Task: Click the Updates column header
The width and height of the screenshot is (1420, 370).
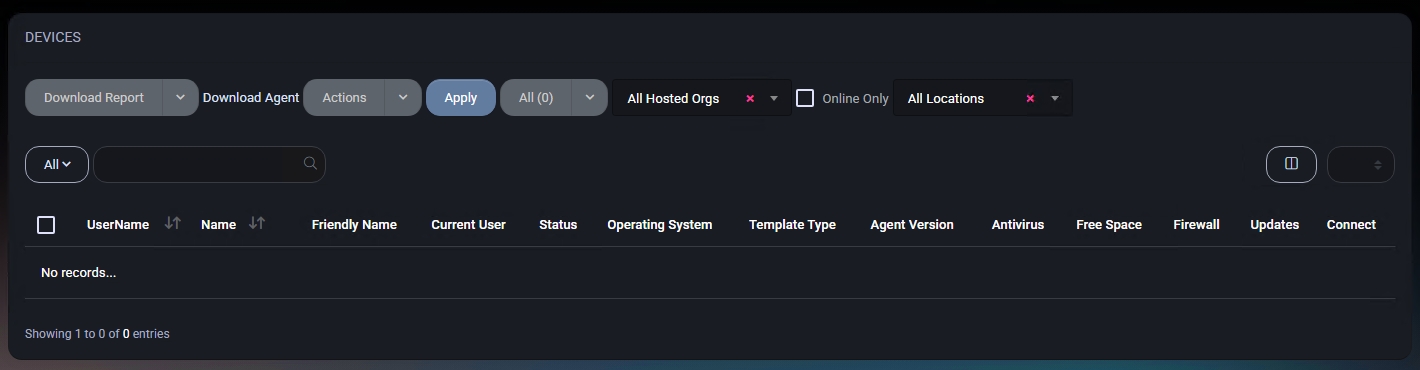Action: 1275,225
